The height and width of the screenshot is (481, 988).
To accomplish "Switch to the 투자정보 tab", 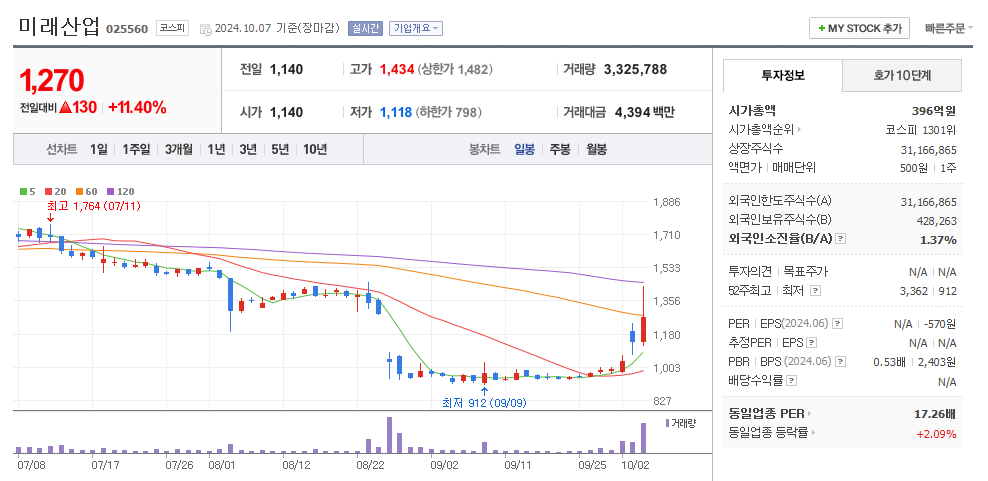I will 783,76.
